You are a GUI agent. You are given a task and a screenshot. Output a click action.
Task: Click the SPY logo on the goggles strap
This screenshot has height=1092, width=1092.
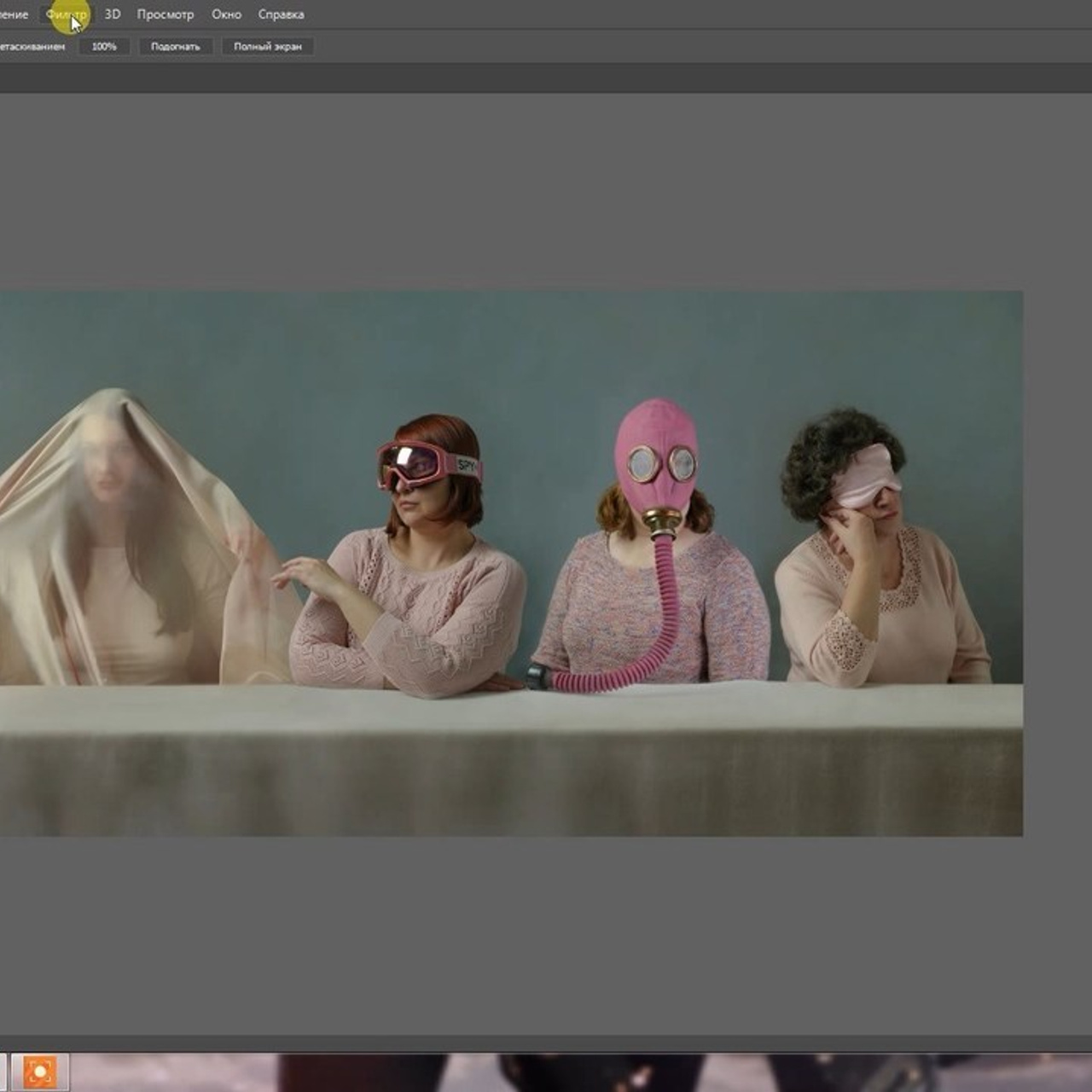pyautogui.click(x=467, y=466)
